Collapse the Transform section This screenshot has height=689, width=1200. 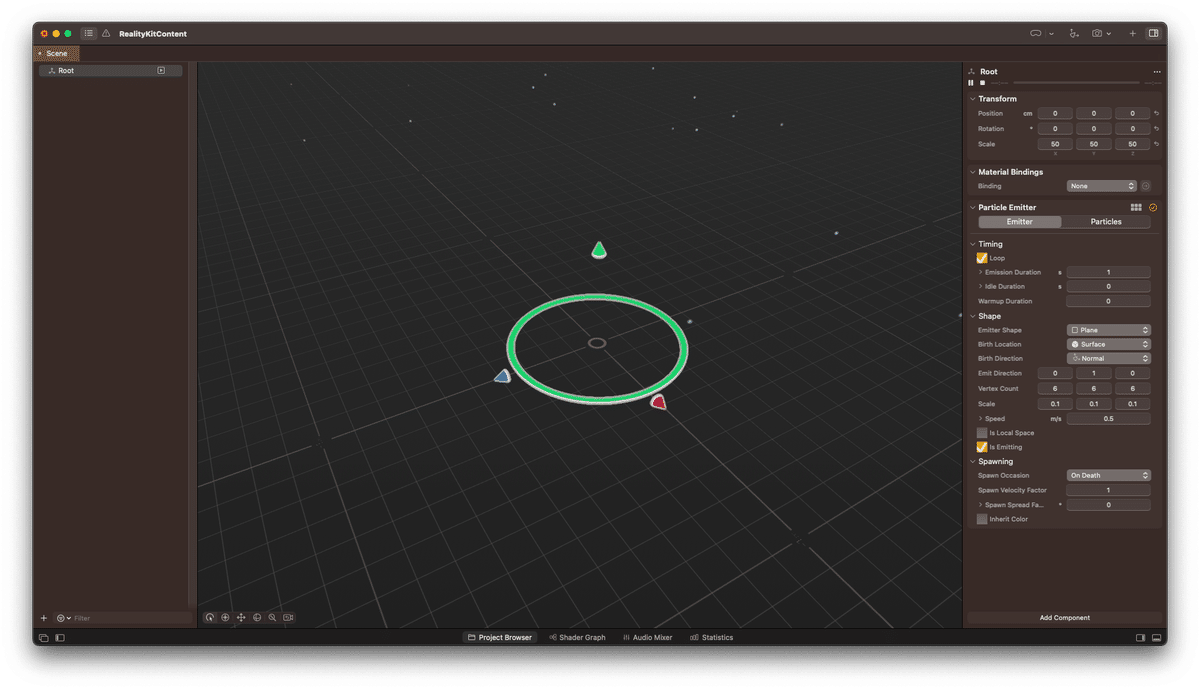click(x=973, y=99)
